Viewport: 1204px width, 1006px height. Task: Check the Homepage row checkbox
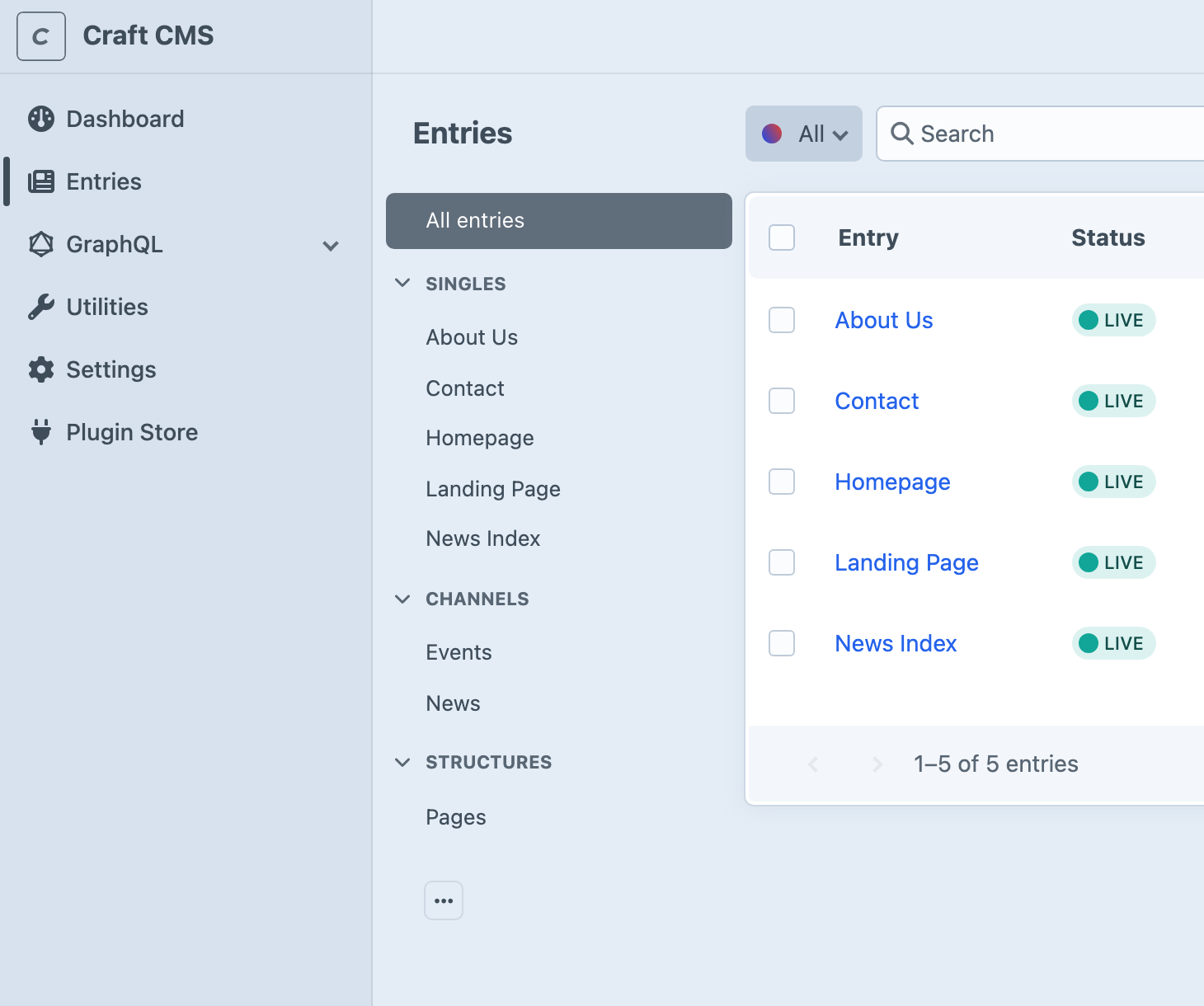(x=782, y=482)
